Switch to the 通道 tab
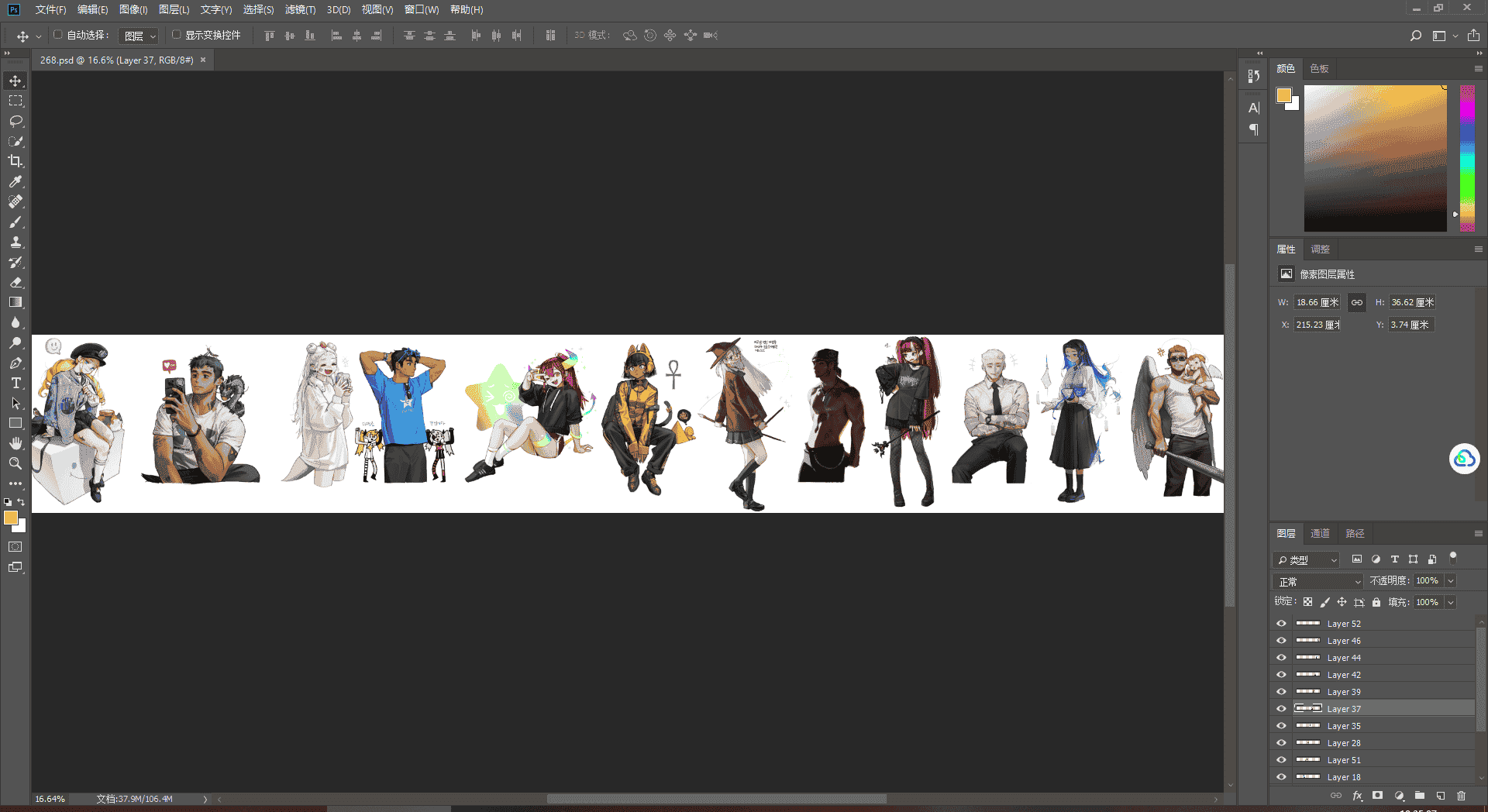This screenshot has height=812, width=1488. point(1320,534)
